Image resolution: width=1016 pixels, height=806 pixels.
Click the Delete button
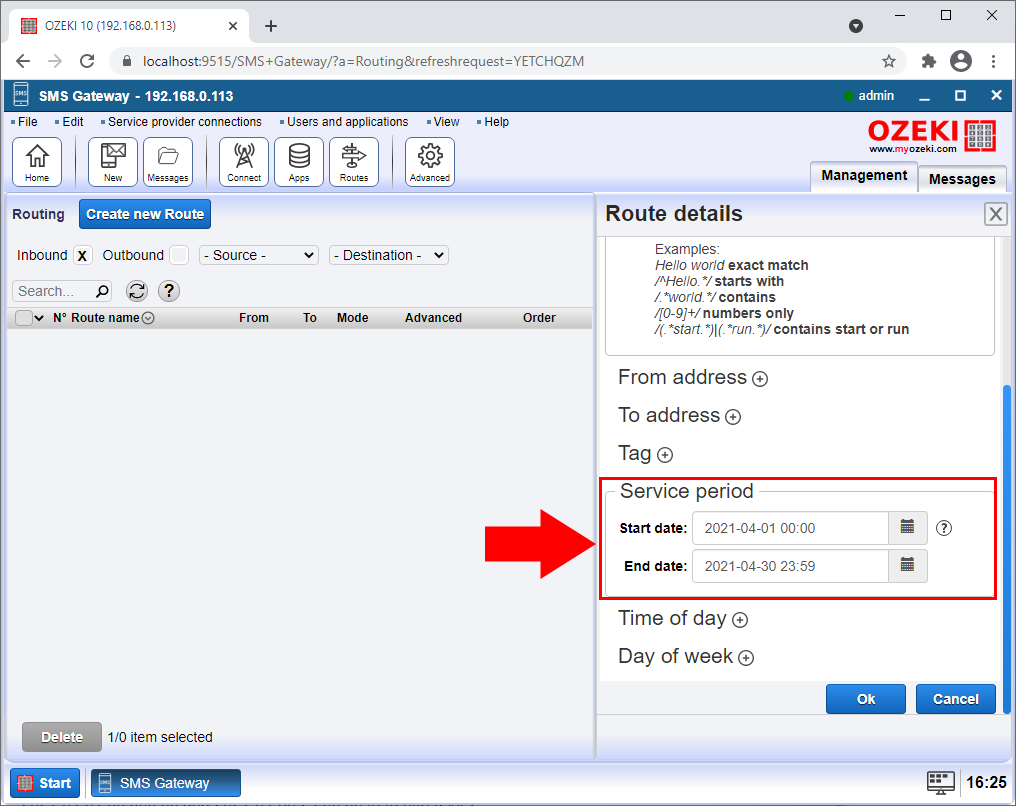[62, 737]
